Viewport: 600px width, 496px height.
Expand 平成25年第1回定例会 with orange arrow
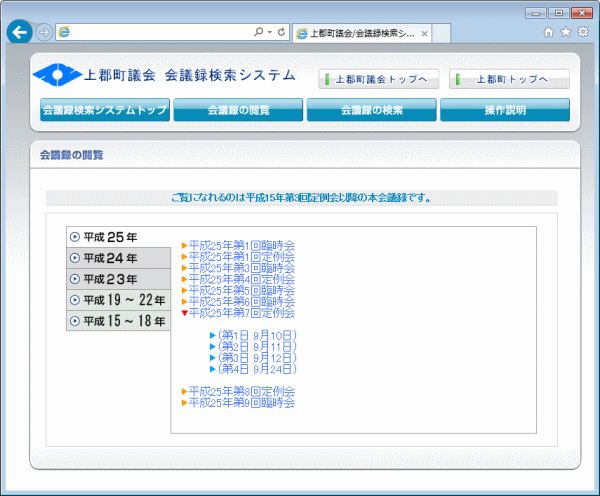tap(184, 256)
